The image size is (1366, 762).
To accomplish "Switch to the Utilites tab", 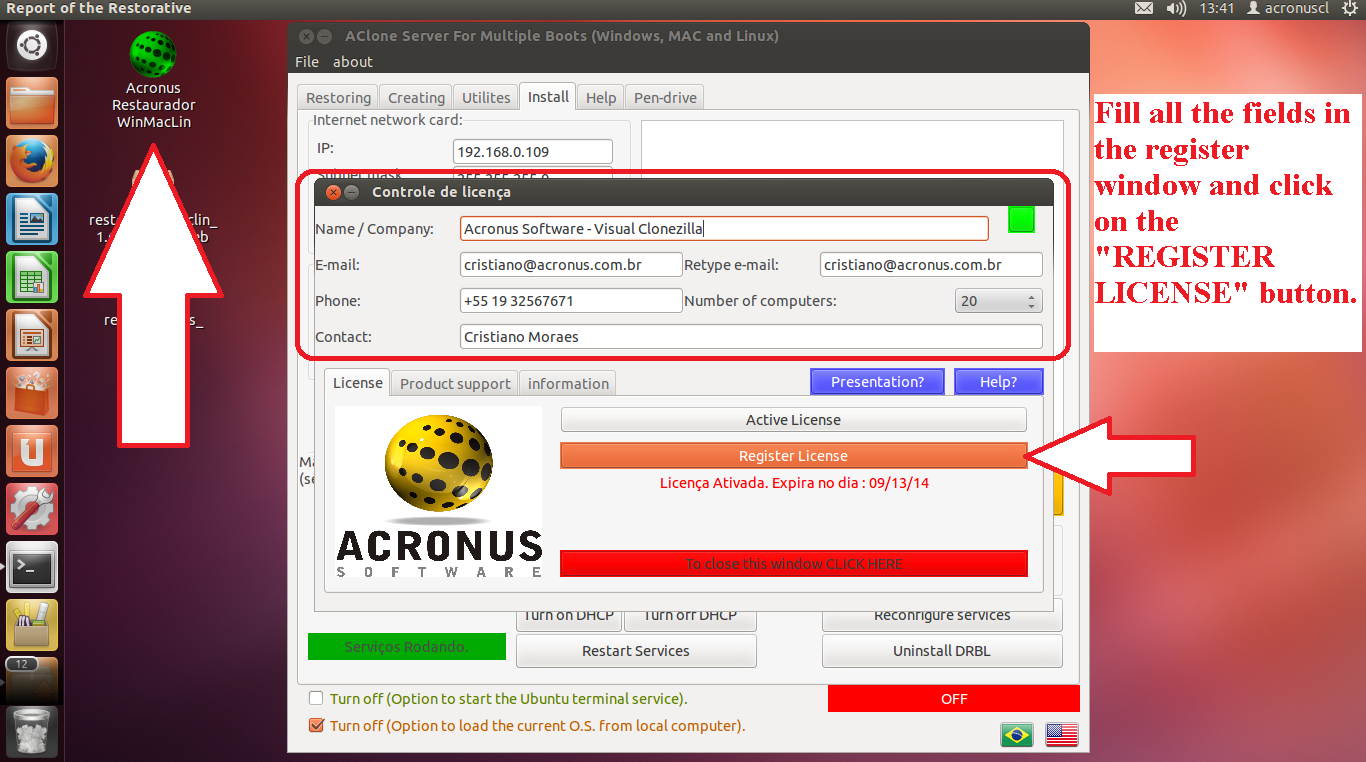I will 486,98.
